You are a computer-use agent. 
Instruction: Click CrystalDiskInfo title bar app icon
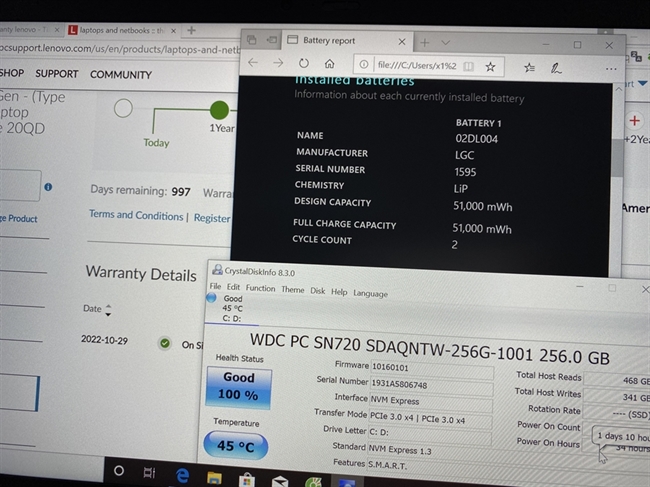[x=217, y=270]
